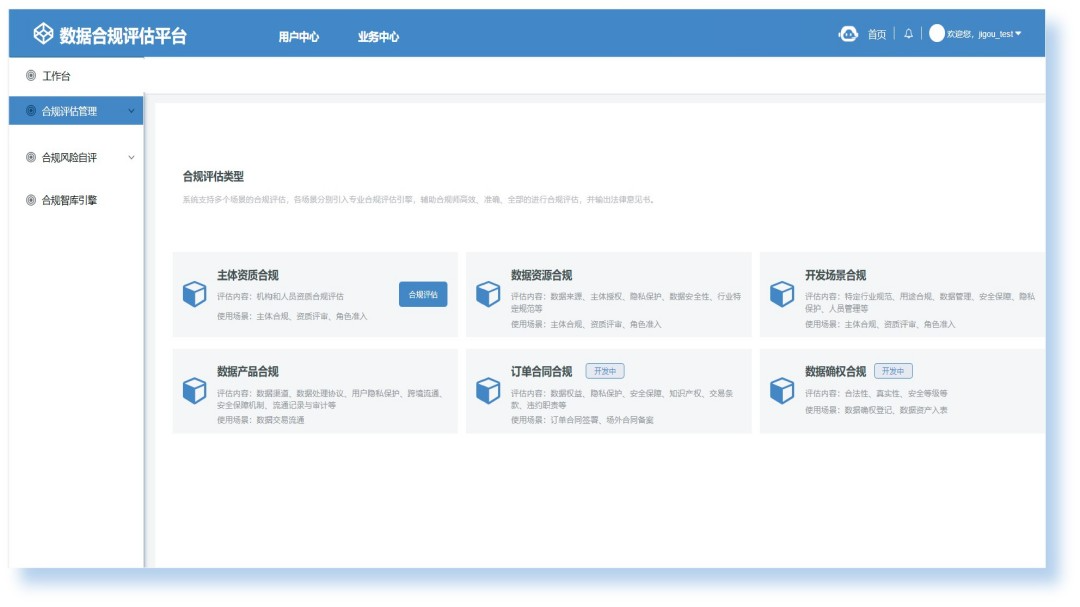Image resolution: width=1080 pixels, height=607 pixels.
Task: Click the platform logo icon in header
Action: [x=43, y=35]
